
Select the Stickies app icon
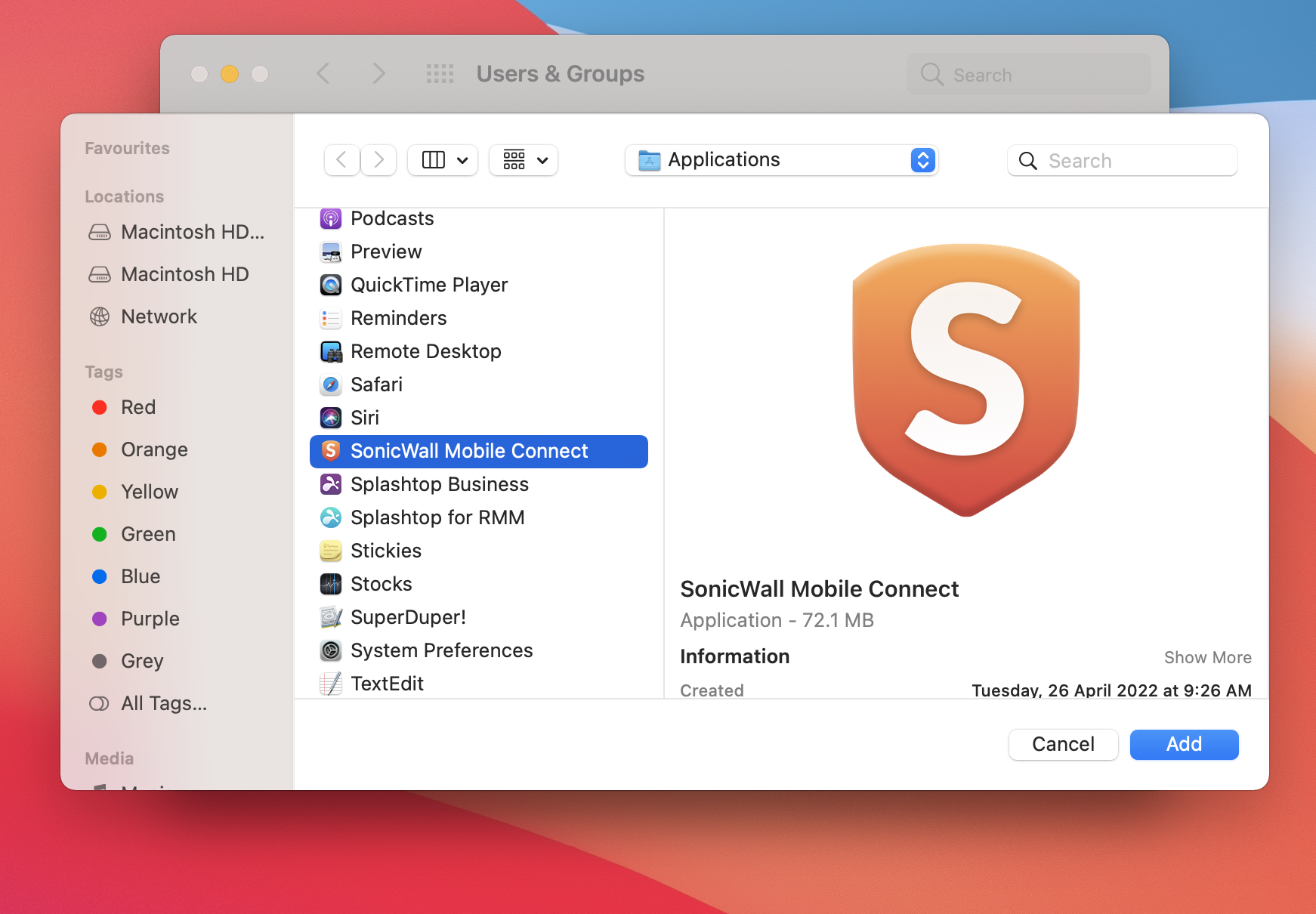(x=331, y=551)
